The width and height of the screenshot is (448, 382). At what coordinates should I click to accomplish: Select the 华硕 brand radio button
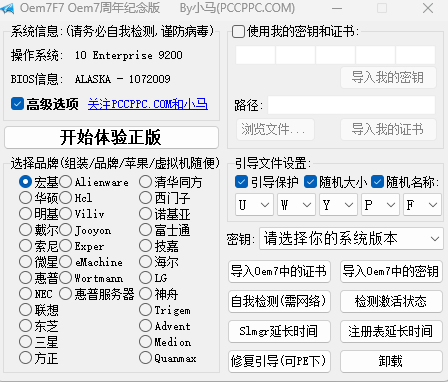click(25, 198)
